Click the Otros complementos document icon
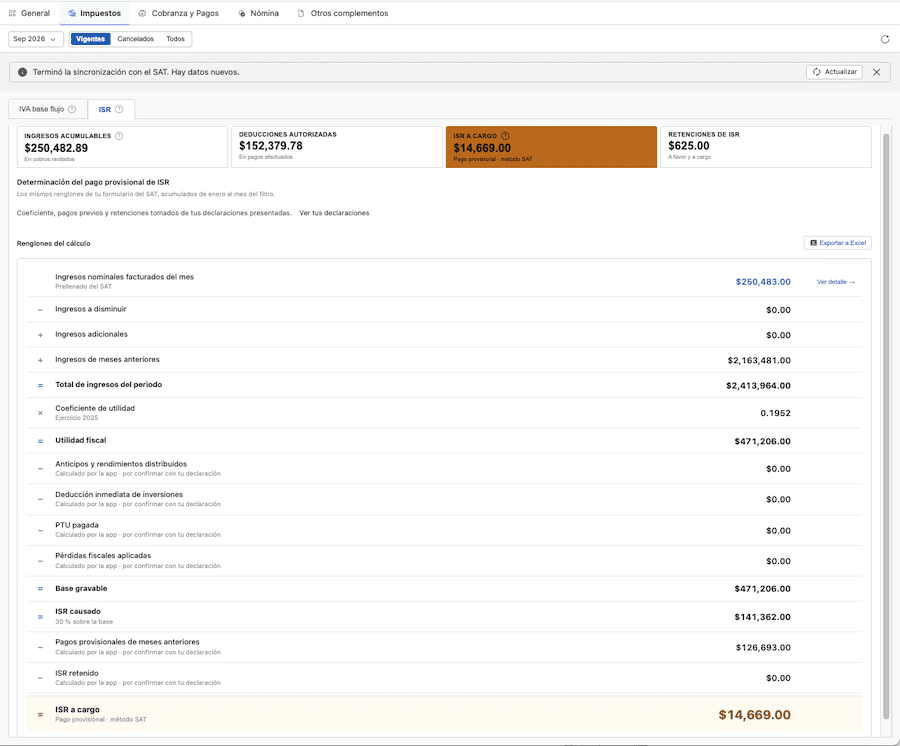The height and width of the screenshot is (746, 900). pos(301,13)
